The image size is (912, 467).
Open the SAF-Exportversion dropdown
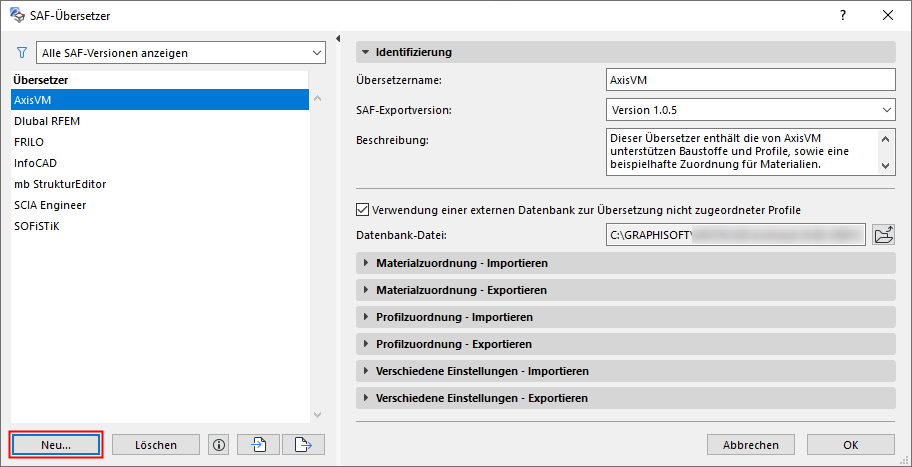pyautogui.click(x=750, y=109)
